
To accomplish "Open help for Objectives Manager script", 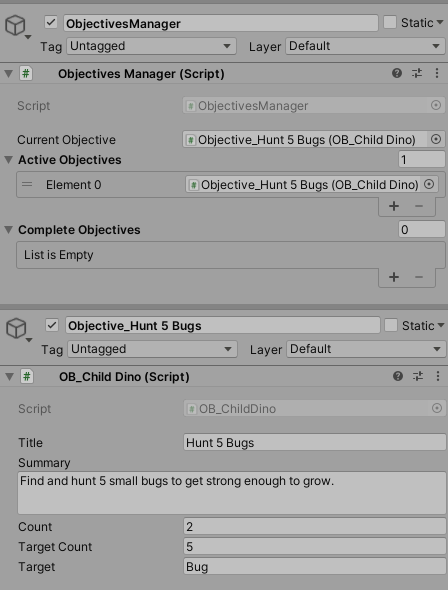I will click(396, 73).
